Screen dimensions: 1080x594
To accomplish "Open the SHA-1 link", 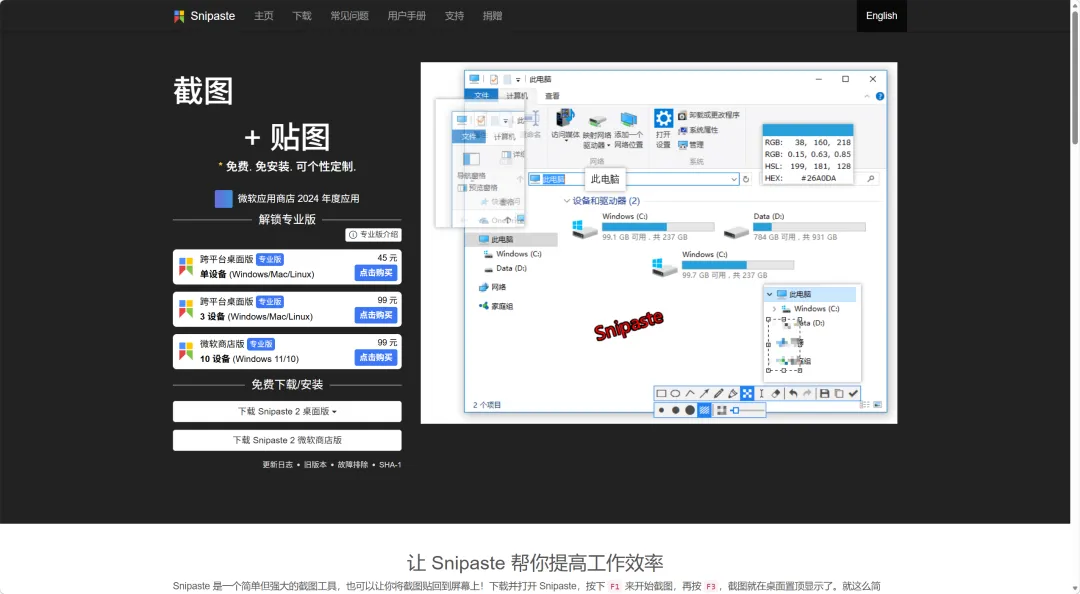I will (390, 465).
